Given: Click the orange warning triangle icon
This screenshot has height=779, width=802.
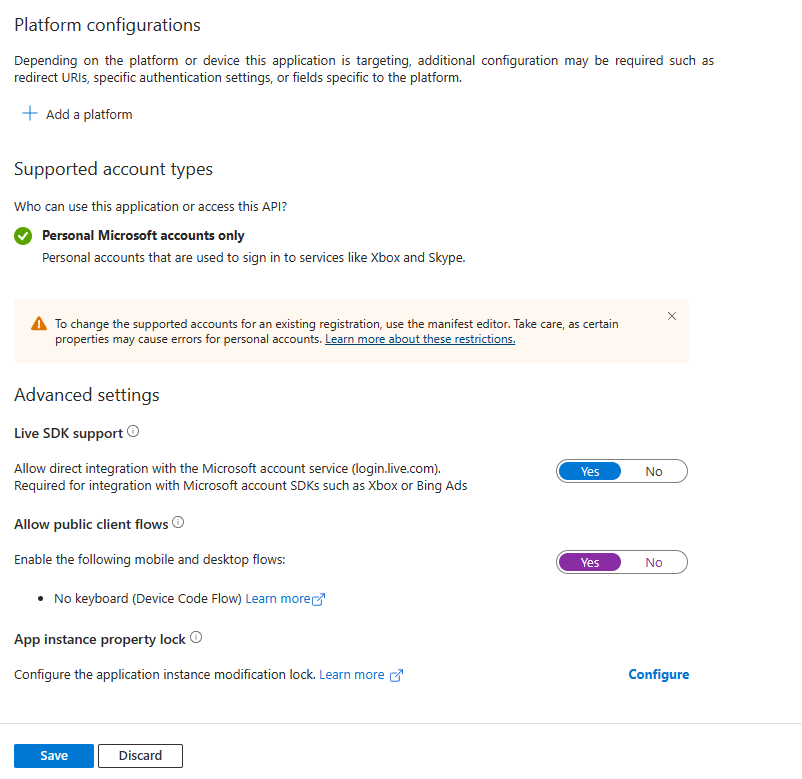Looking at the screenshot, I should 39,324.
